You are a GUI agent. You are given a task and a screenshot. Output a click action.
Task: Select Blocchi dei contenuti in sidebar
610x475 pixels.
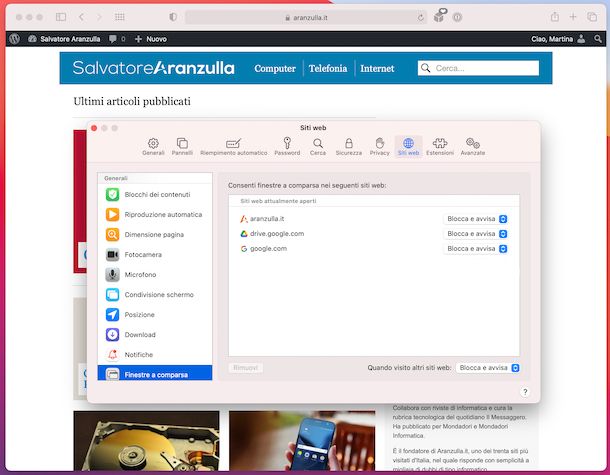(x=155, y=194)
